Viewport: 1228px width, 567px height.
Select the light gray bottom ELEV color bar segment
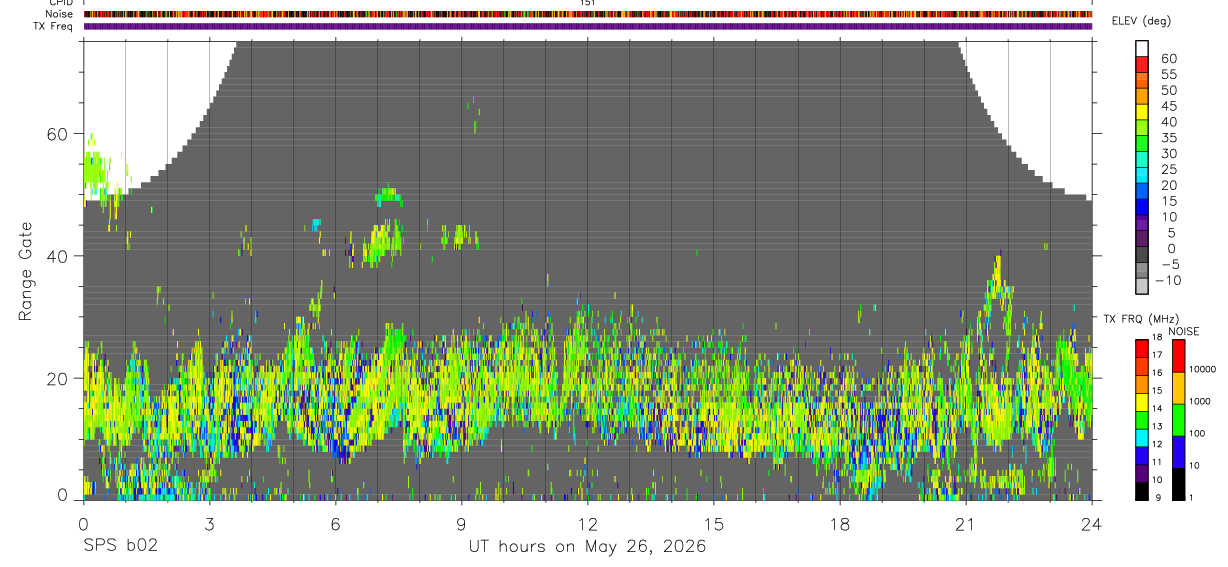point(1142,285)
